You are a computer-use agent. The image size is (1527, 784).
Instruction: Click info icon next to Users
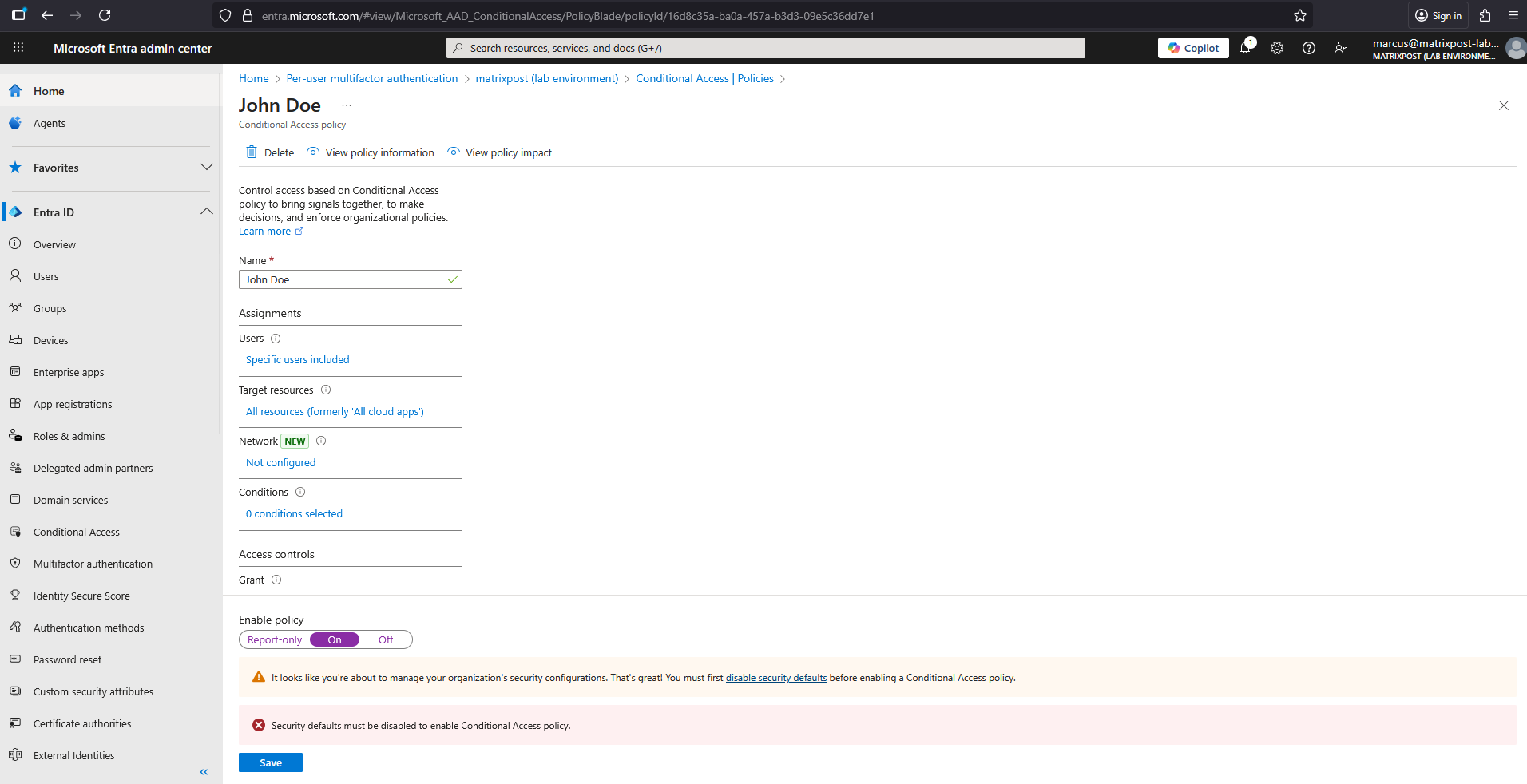pyautogui.click(x=276, y=339)
